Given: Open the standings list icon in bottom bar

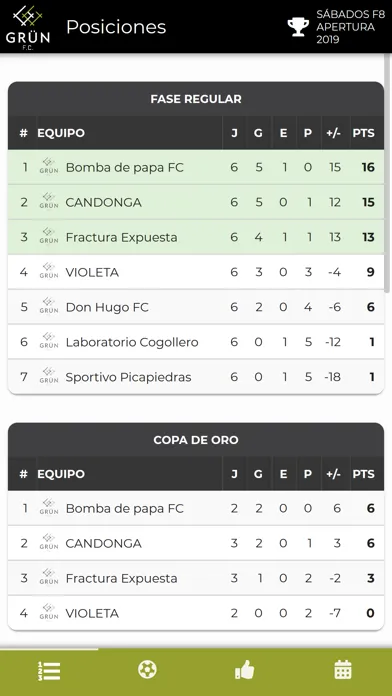Looking at the screenshot, I should pos(49,671).
